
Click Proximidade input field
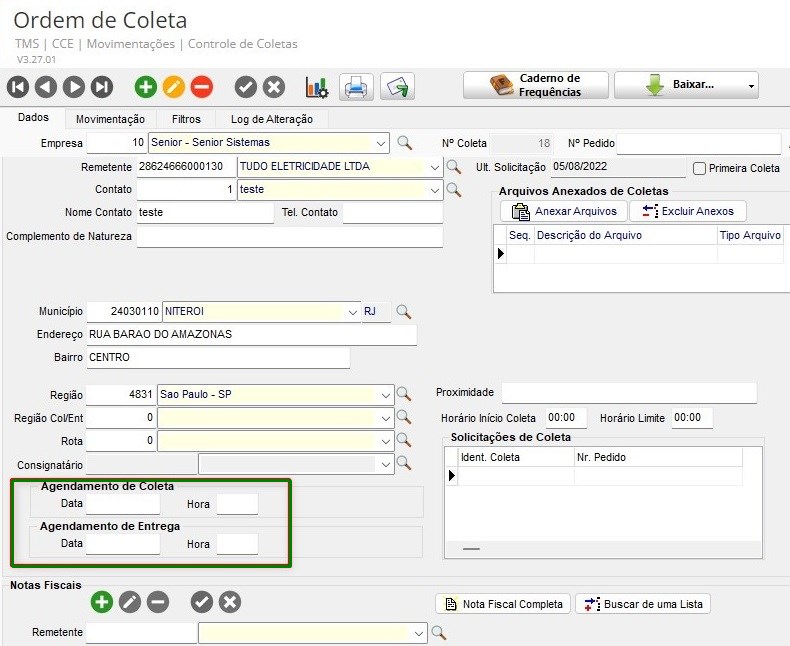pyautogui.click(x=629, y=393)
